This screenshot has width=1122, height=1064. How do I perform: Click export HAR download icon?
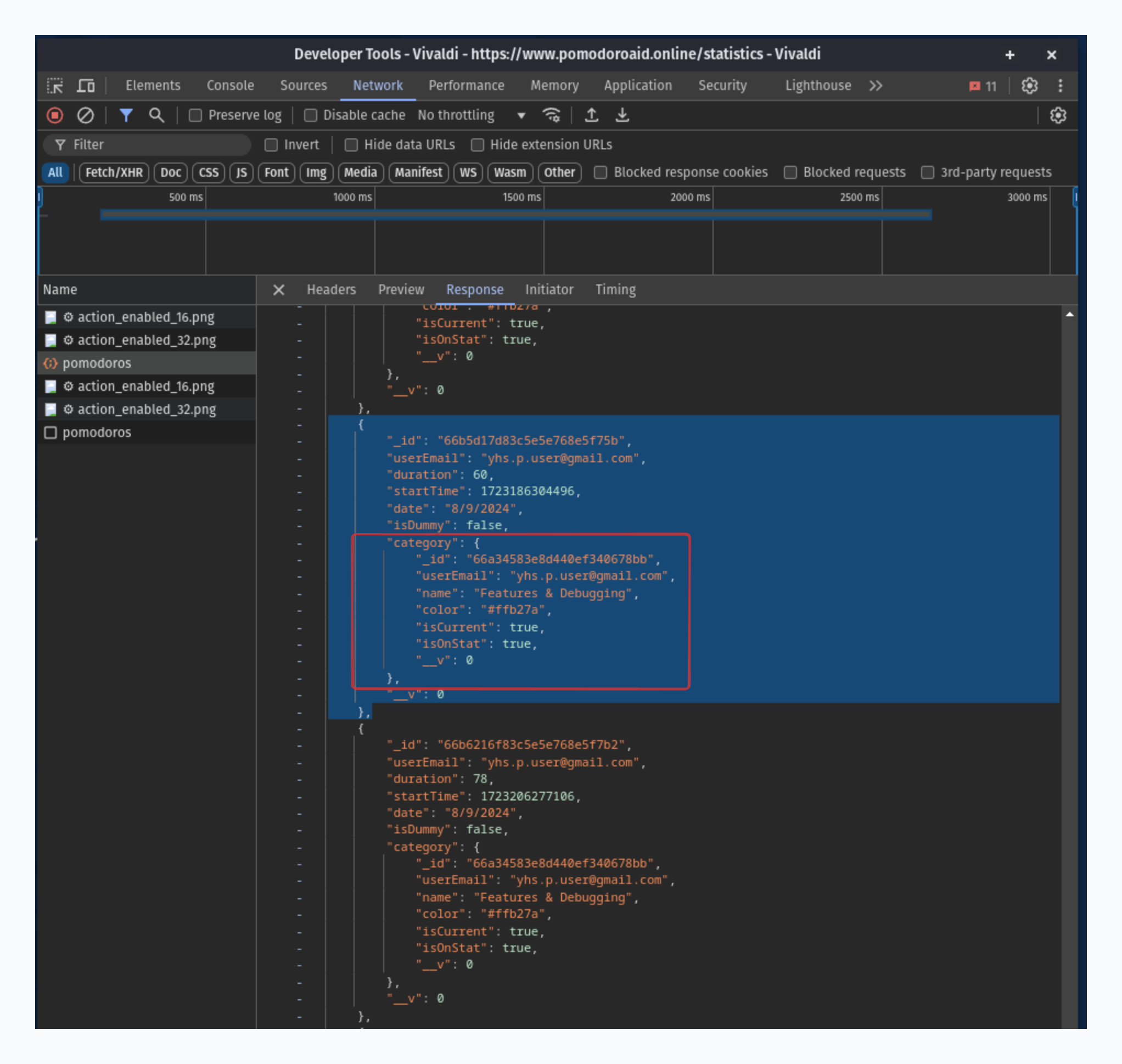[x=622, y=116]
